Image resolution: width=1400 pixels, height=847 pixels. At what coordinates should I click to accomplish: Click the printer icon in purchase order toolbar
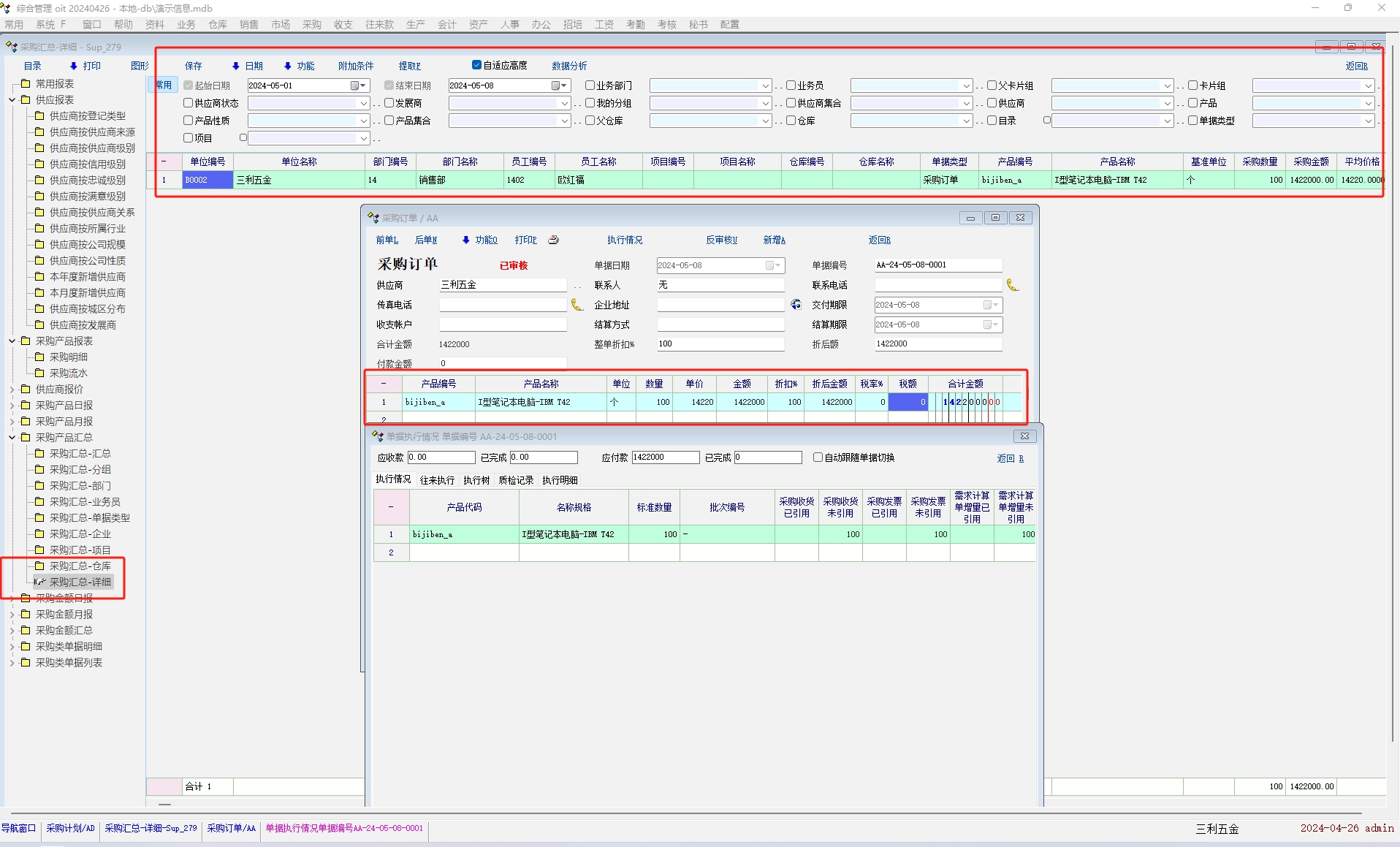(x=554, y=240)
